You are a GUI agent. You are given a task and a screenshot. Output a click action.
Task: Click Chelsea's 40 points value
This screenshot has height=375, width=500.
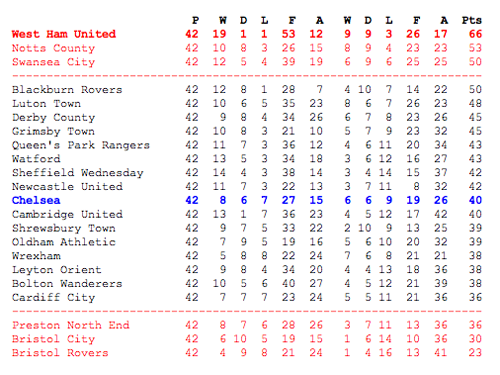click(475, 200)
